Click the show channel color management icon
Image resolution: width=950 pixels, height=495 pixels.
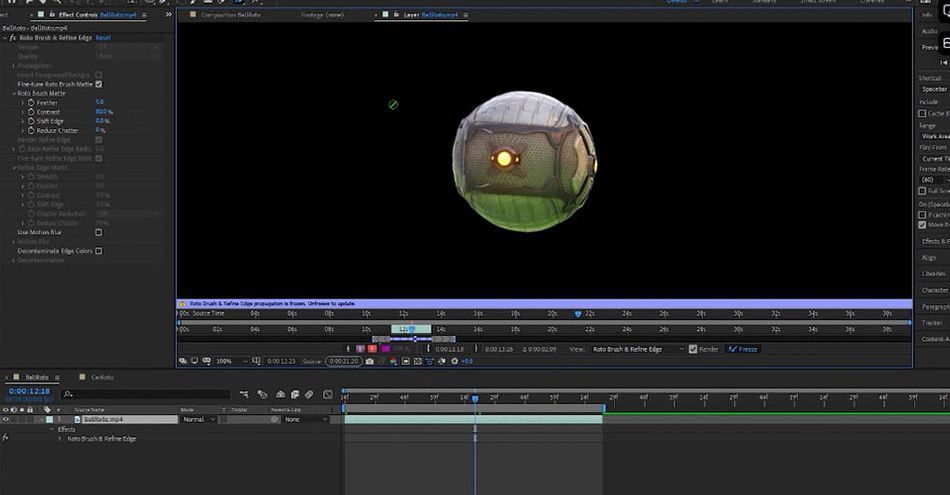click(x=393, y=361)
